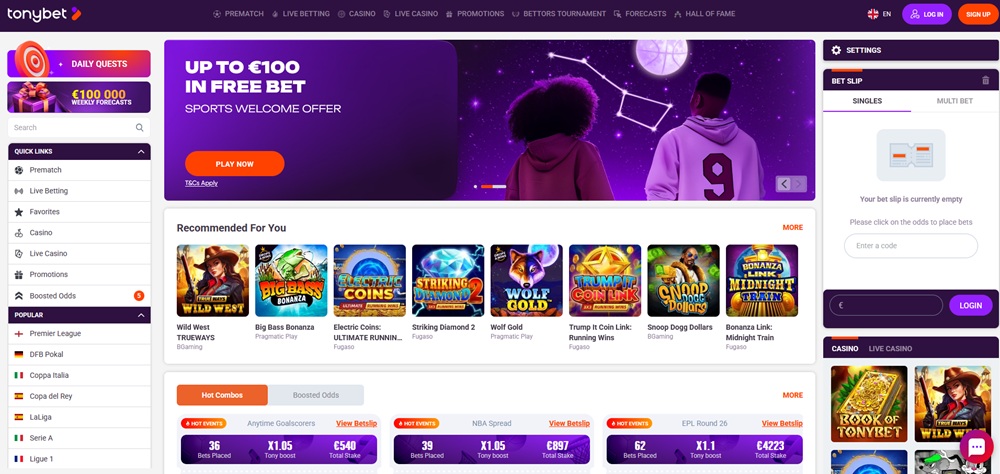Click the search magnifier icon

pyautogui.click(x=140, y=128)
